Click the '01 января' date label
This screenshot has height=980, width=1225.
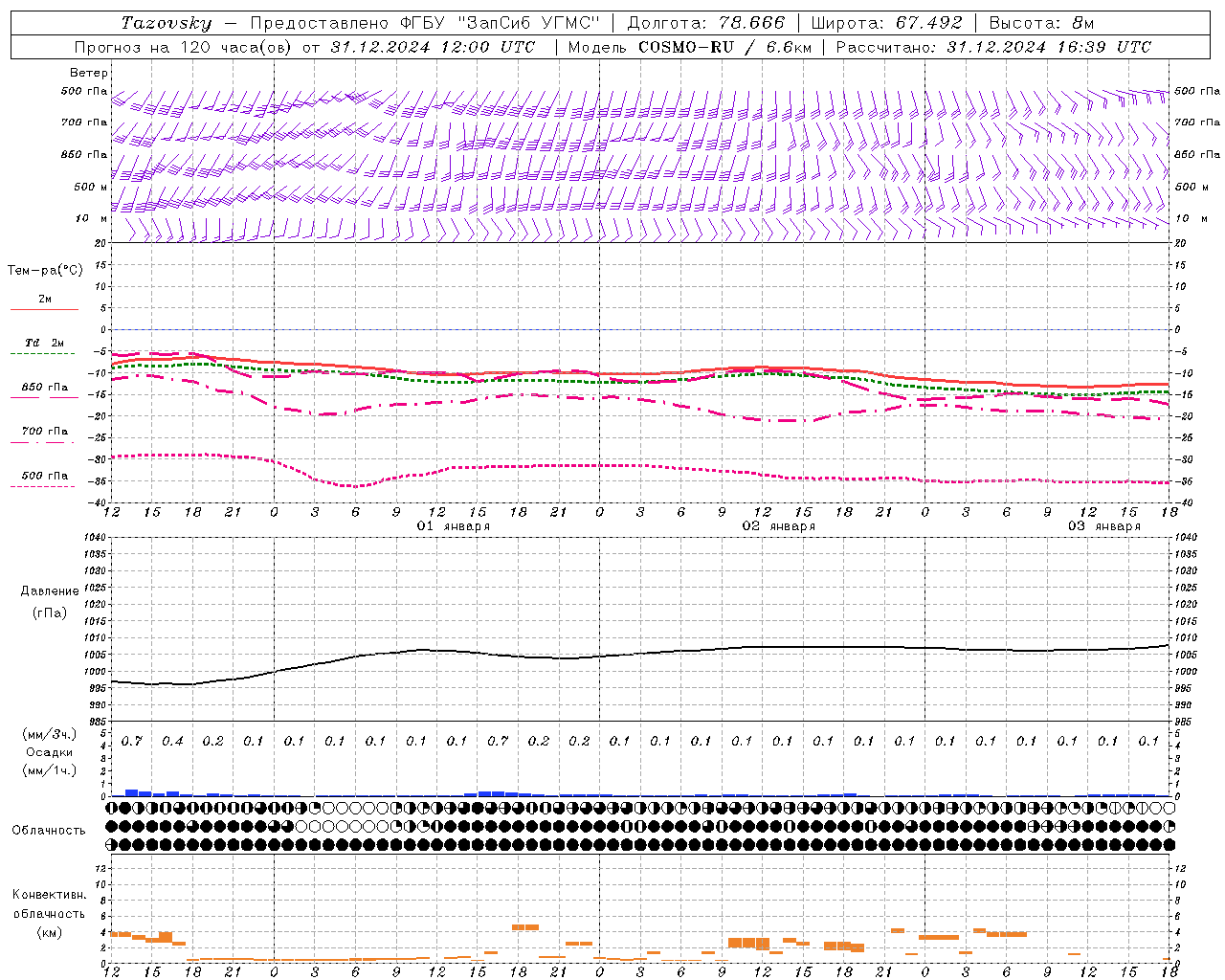tap(454, 526)
